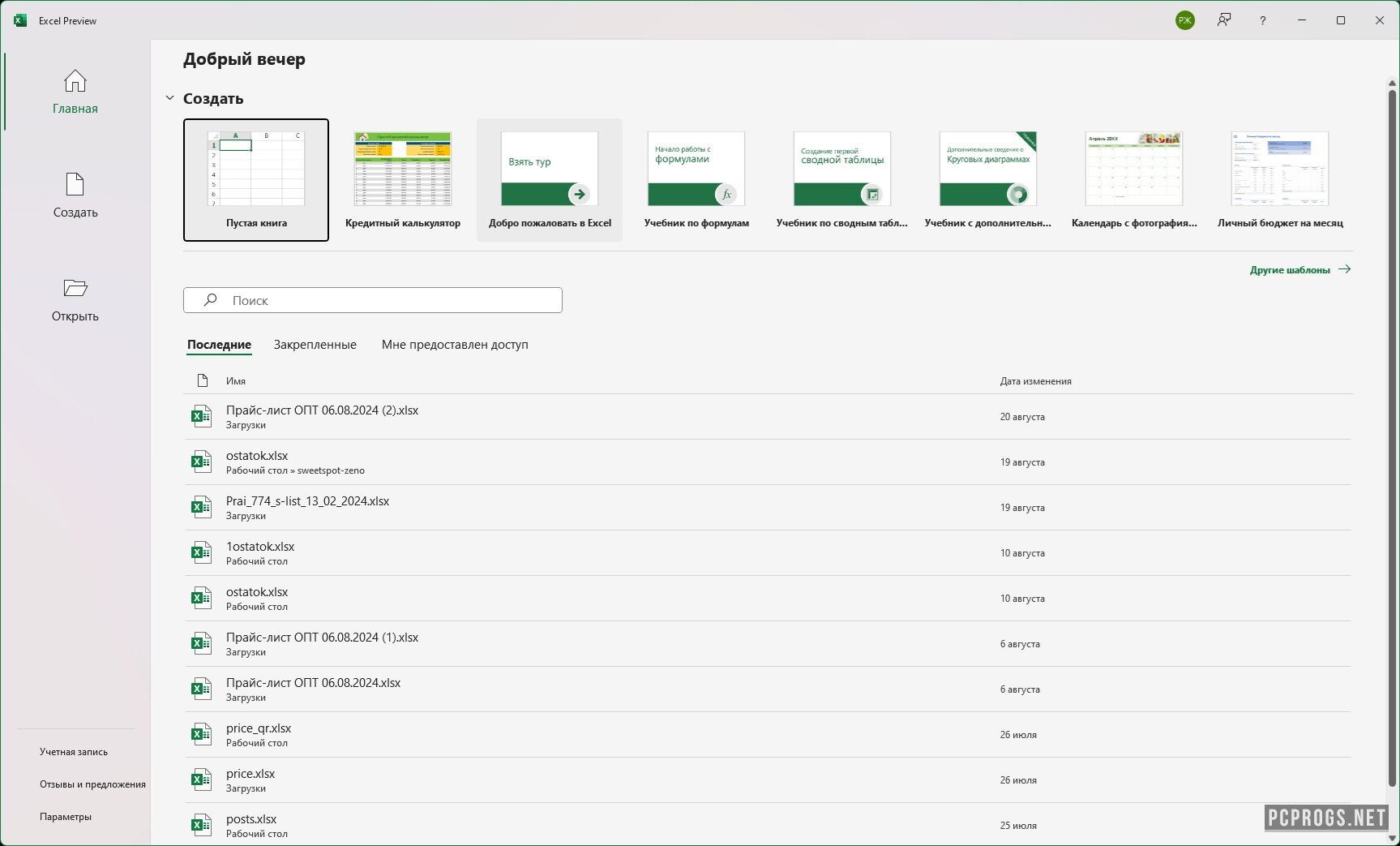Open Prai_774_s-list_13_02_2024.xlsx file
This screenshot has height=846, width=1400.
coord(307,501)
